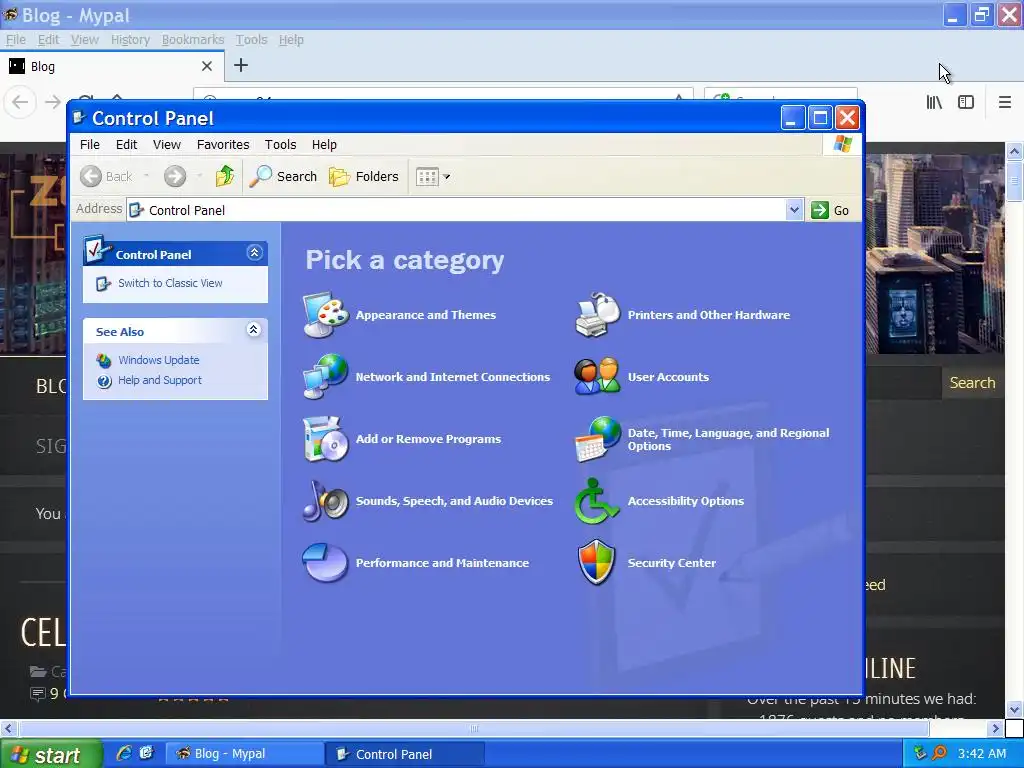Click the Search toolbar button
1024x768 pixels.
coord(283,176)
